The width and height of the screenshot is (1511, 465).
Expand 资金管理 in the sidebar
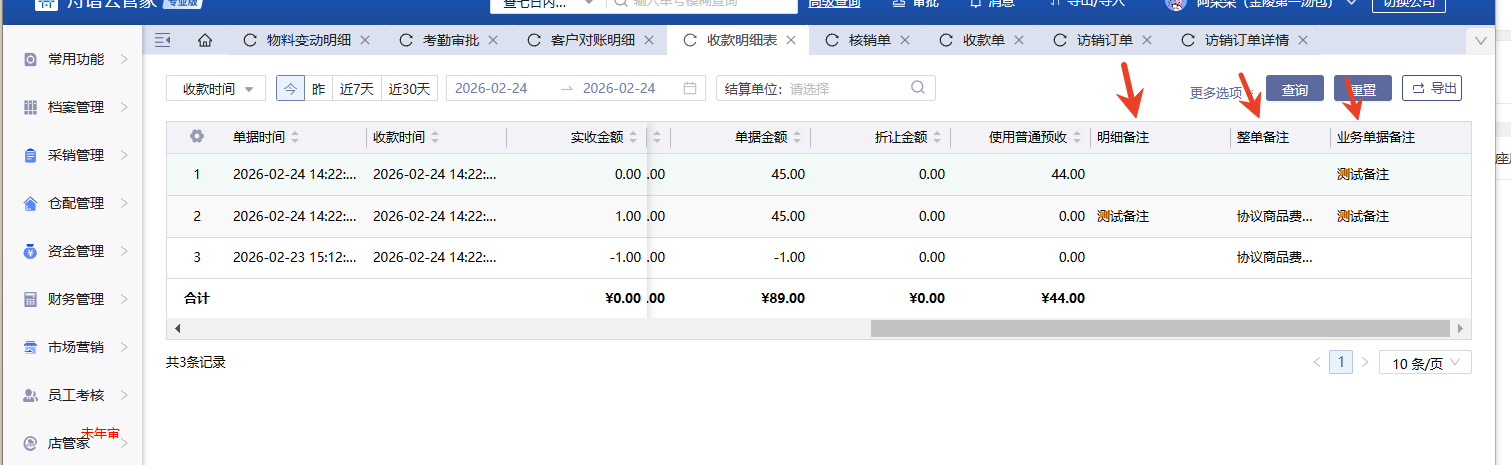[x=76, y=251]
